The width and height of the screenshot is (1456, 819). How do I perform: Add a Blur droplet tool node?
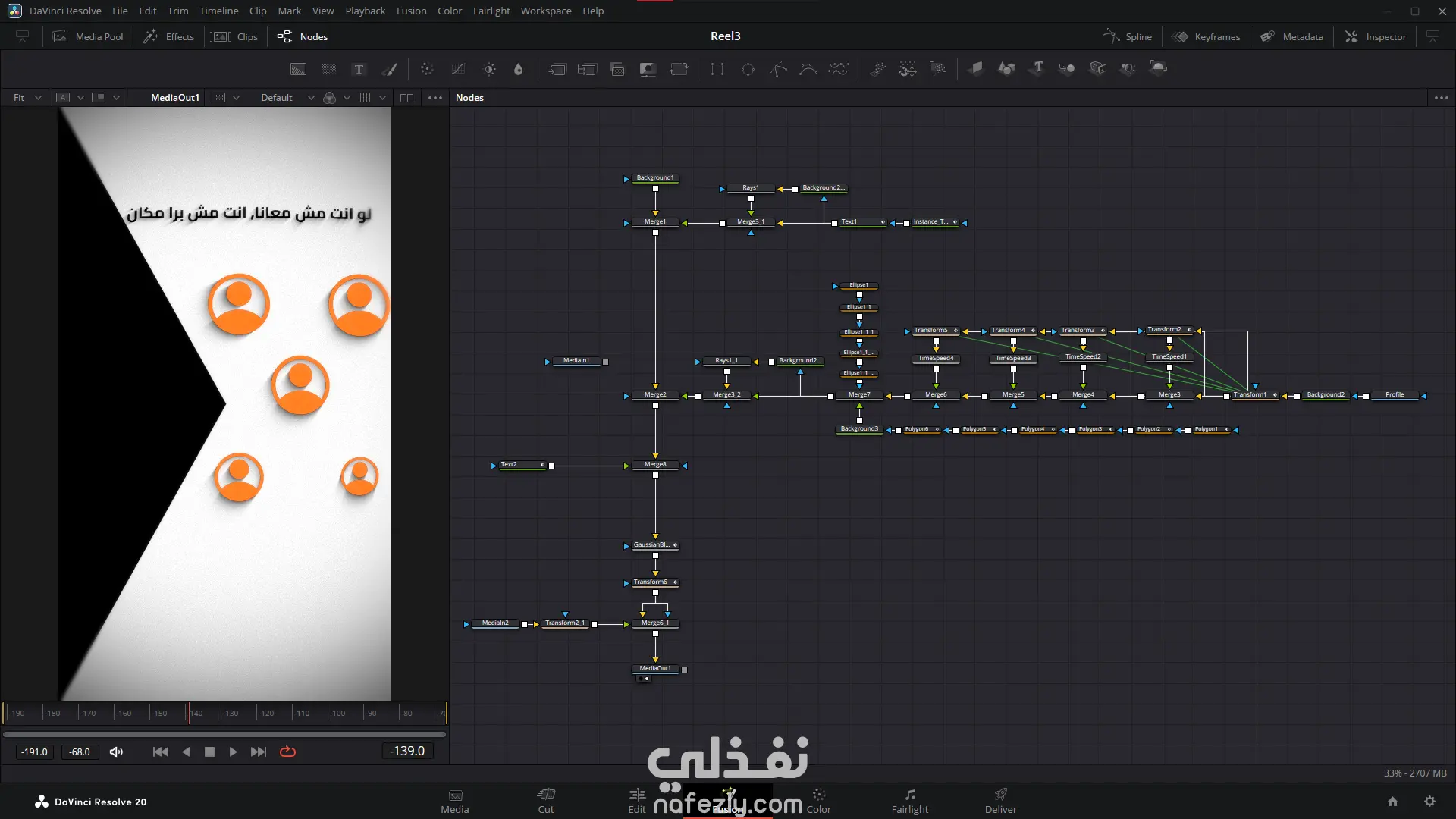(519, 69)
